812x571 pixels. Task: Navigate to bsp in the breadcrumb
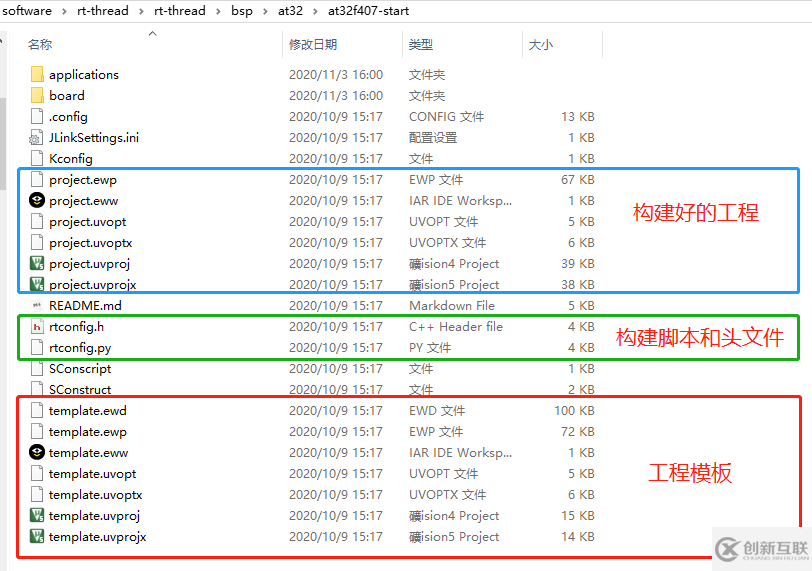pos(242,11)
